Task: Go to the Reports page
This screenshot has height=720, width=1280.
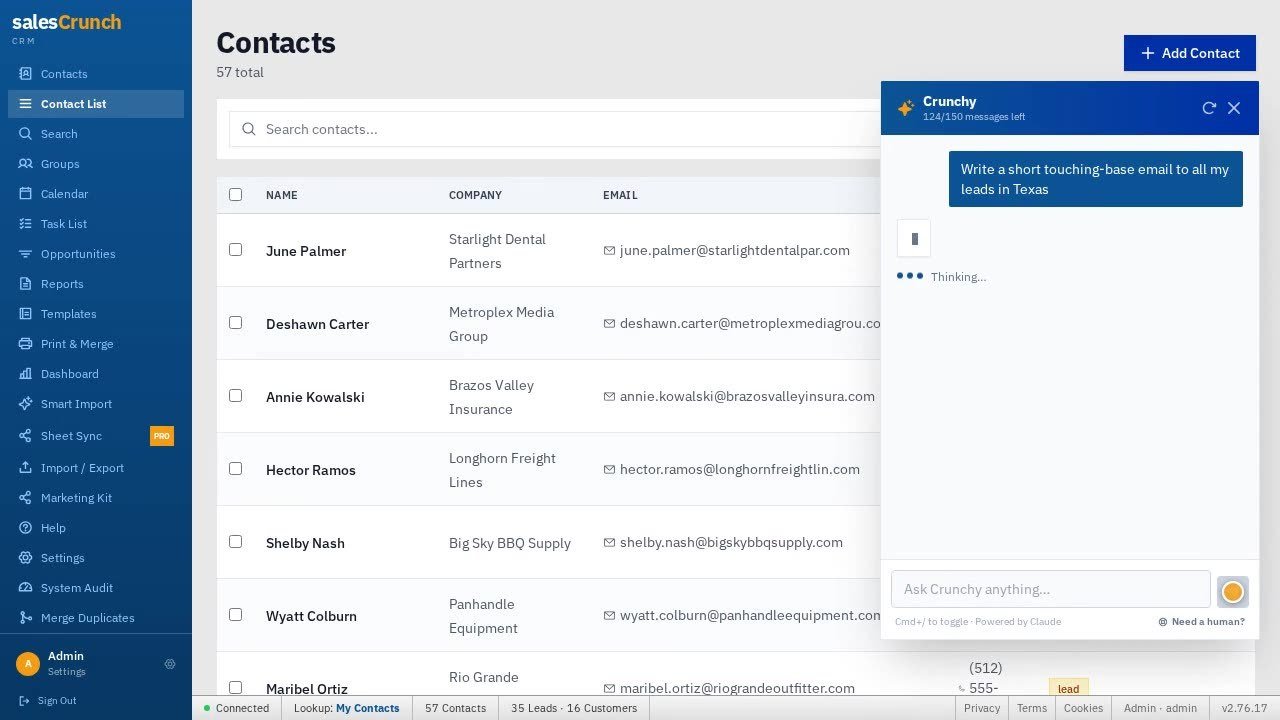Action: (x=96, y=284)
